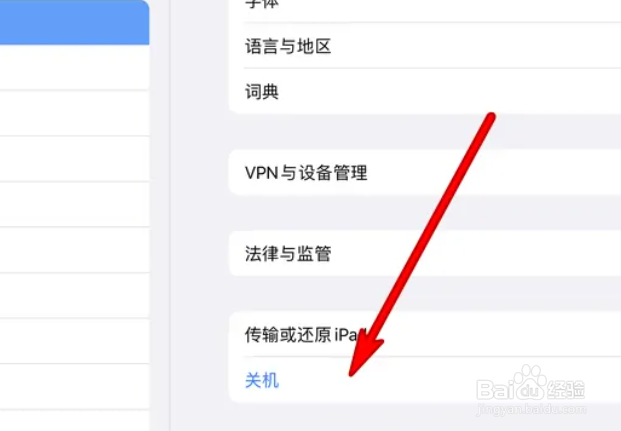Select blank sidebar row level with 传输或还原 iPad
The width and height of the screenshot is (621, 431).
[x=74, y=341]
